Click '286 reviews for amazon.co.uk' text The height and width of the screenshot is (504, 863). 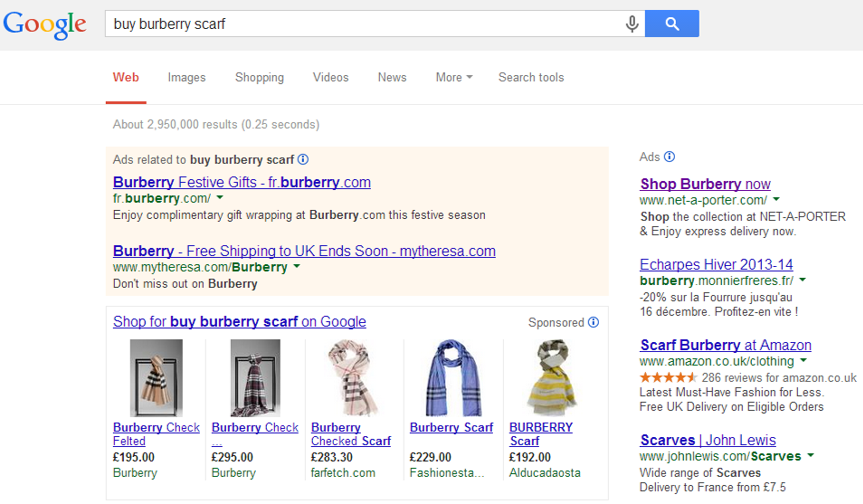point(779,377)
